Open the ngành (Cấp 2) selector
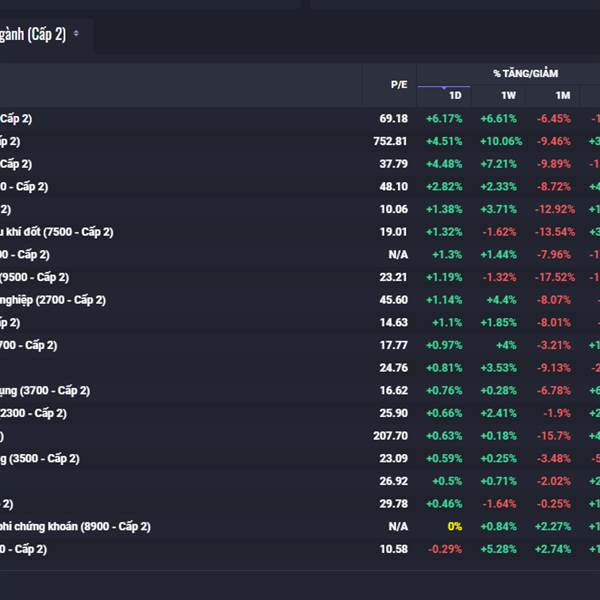The height and width of the screenshot is (600, 600). pyautogui.click(x=35, y=34)
